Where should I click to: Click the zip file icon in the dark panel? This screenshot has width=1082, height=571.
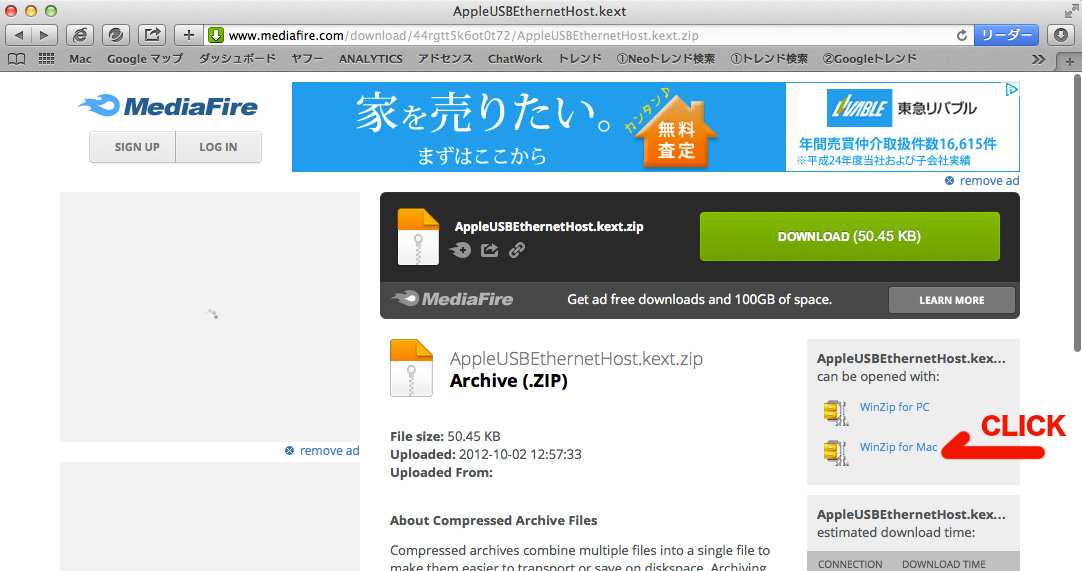pyautogui.click(x=418, y=237)
